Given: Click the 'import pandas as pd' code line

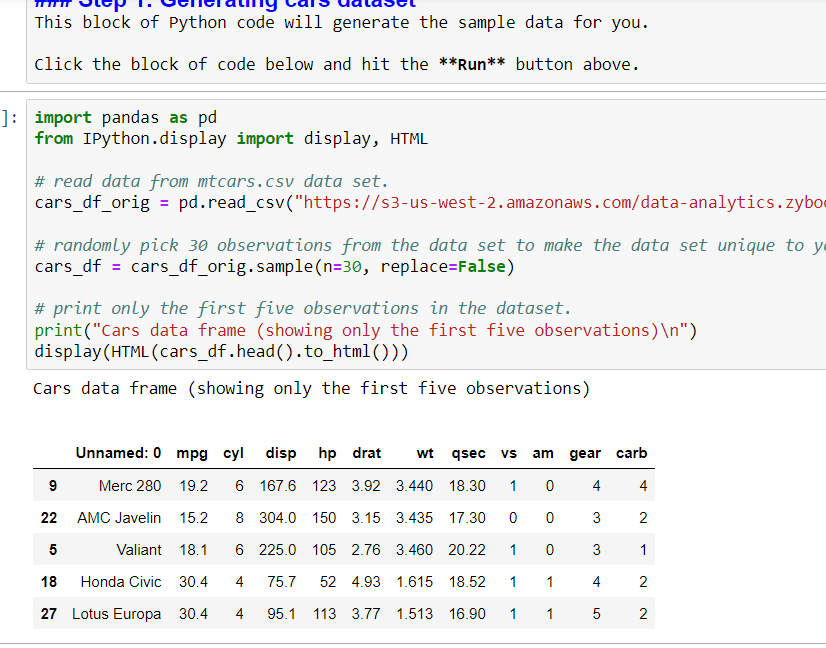Looking at the screenshot, I should 125,117.
